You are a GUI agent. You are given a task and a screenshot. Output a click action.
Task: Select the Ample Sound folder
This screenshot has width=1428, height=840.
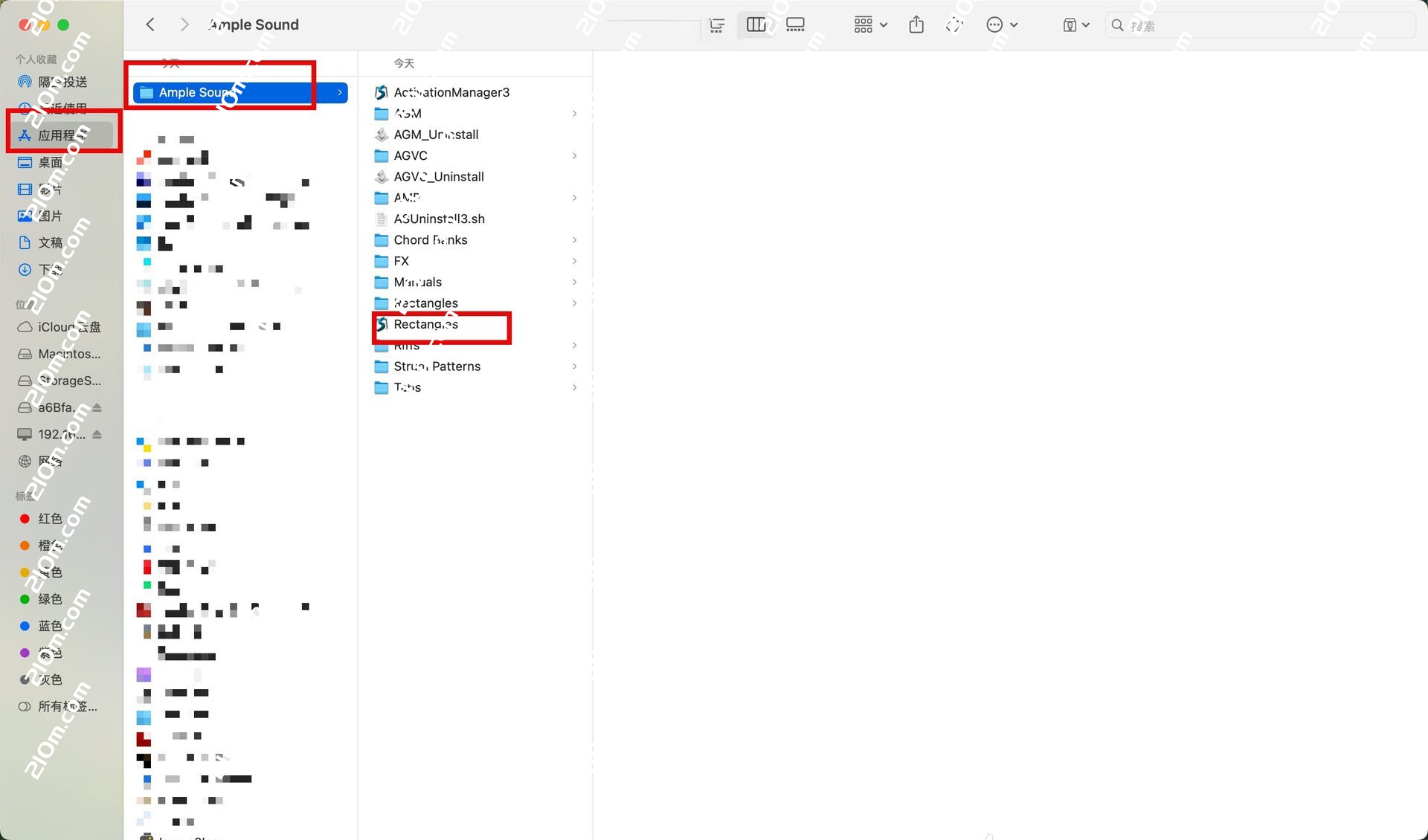pyautogui.click(x=239, y=92)
